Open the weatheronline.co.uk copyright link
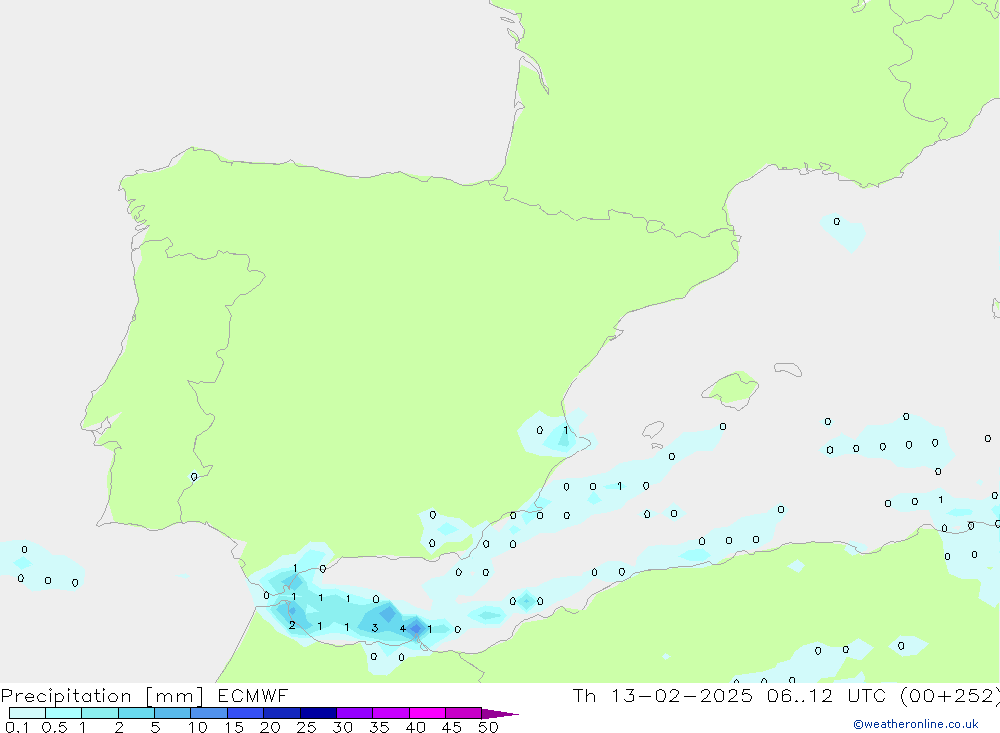The width and height of the screenshot is (1000, 733). 915,724
